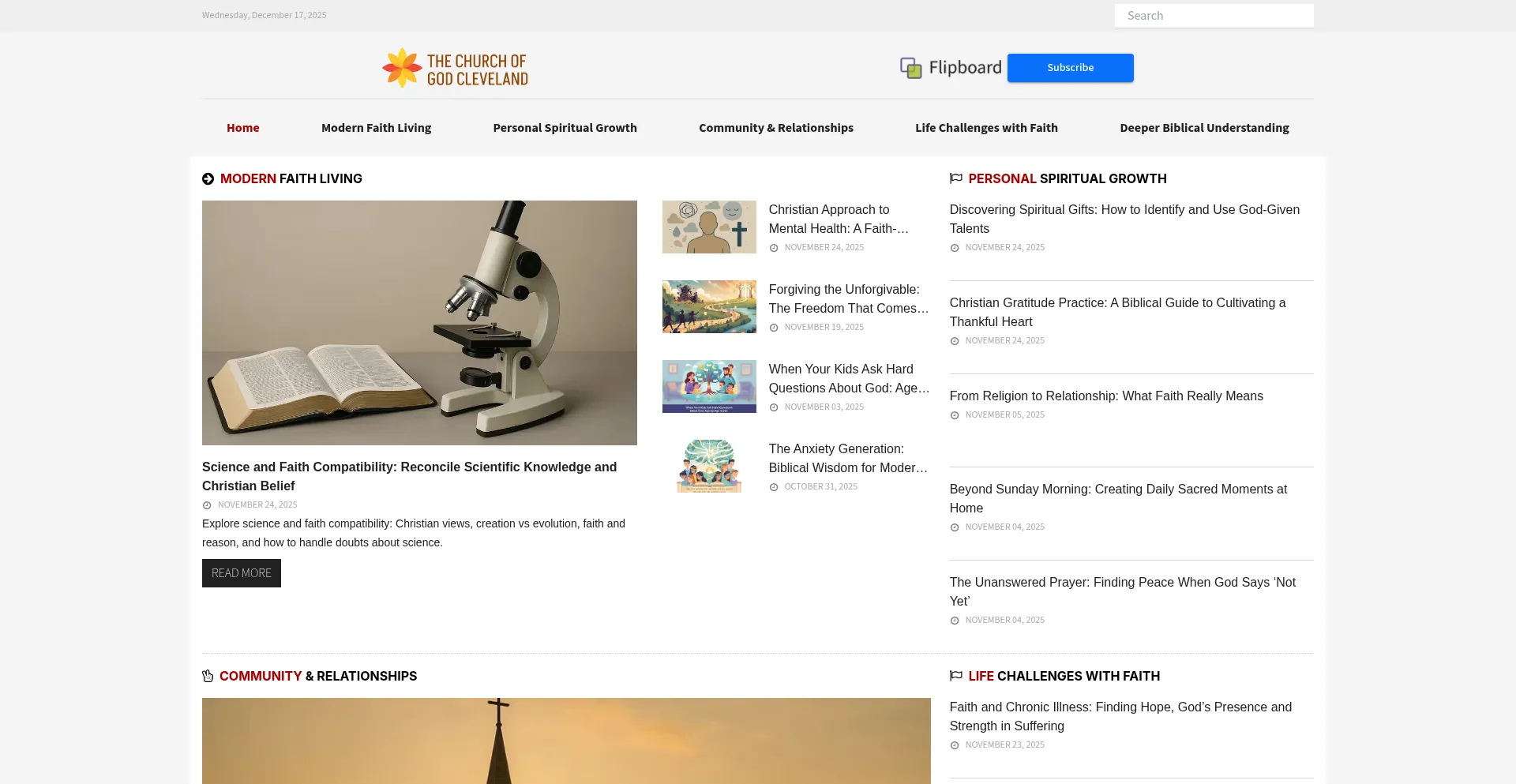The height and width of the screenshot is (784, 1516).
Task: Click the Church of God Cleveland logo
Action: [x=456, y=69]
